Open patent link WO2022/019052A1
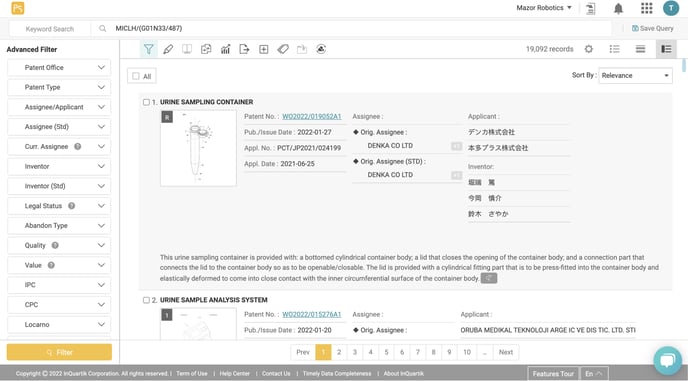The image size is (688, 381). (x=312, y=117)
